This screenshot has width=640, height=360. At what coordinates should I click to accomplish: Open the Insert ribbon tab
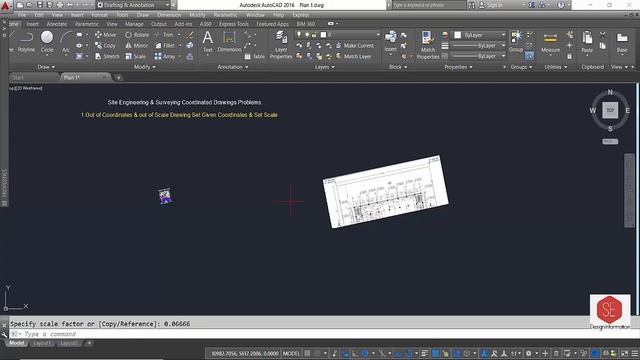coord(32,24)
